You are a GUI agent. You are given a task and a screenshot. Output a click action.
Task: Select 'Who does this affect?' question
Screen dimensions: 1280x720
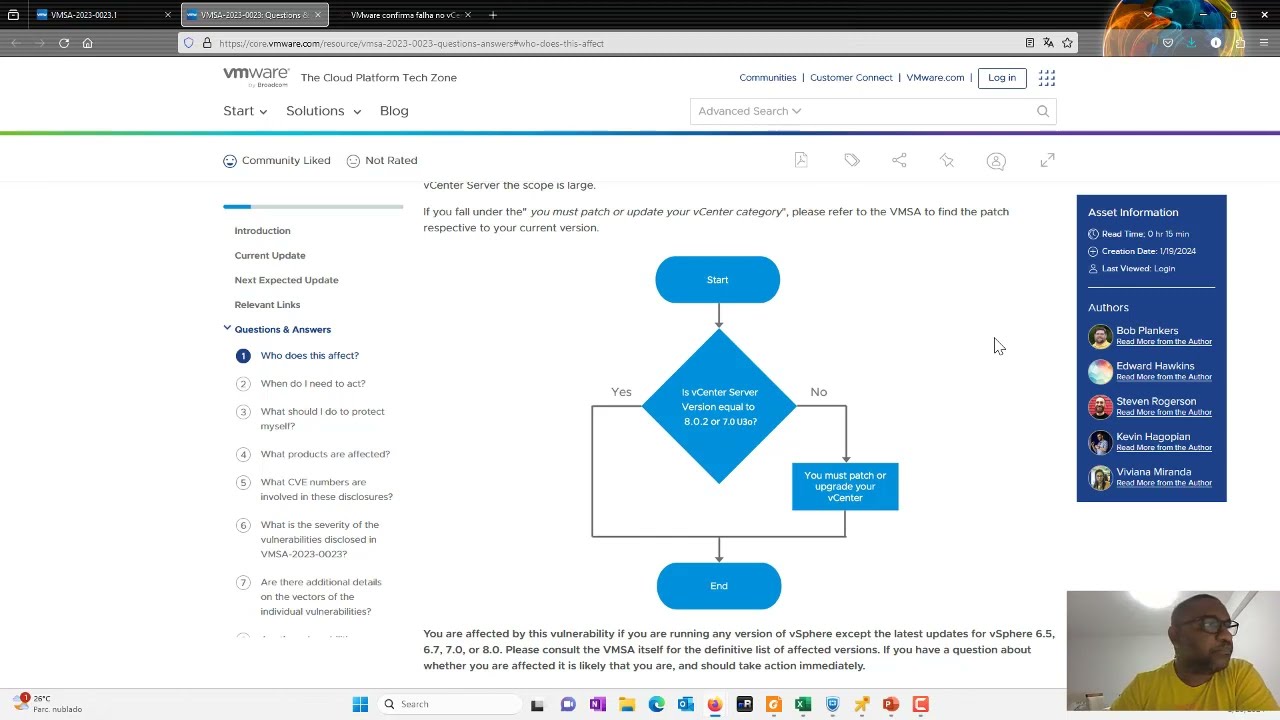tap(309, 356)
